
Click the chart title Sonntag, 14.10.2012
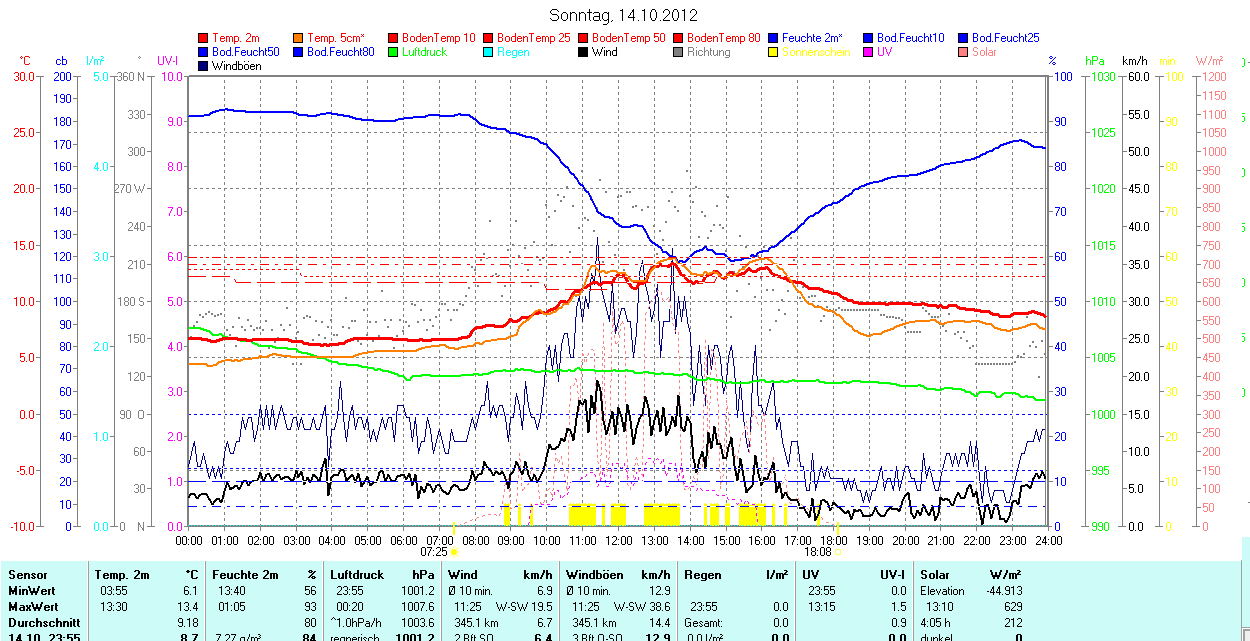coord(624,15)
